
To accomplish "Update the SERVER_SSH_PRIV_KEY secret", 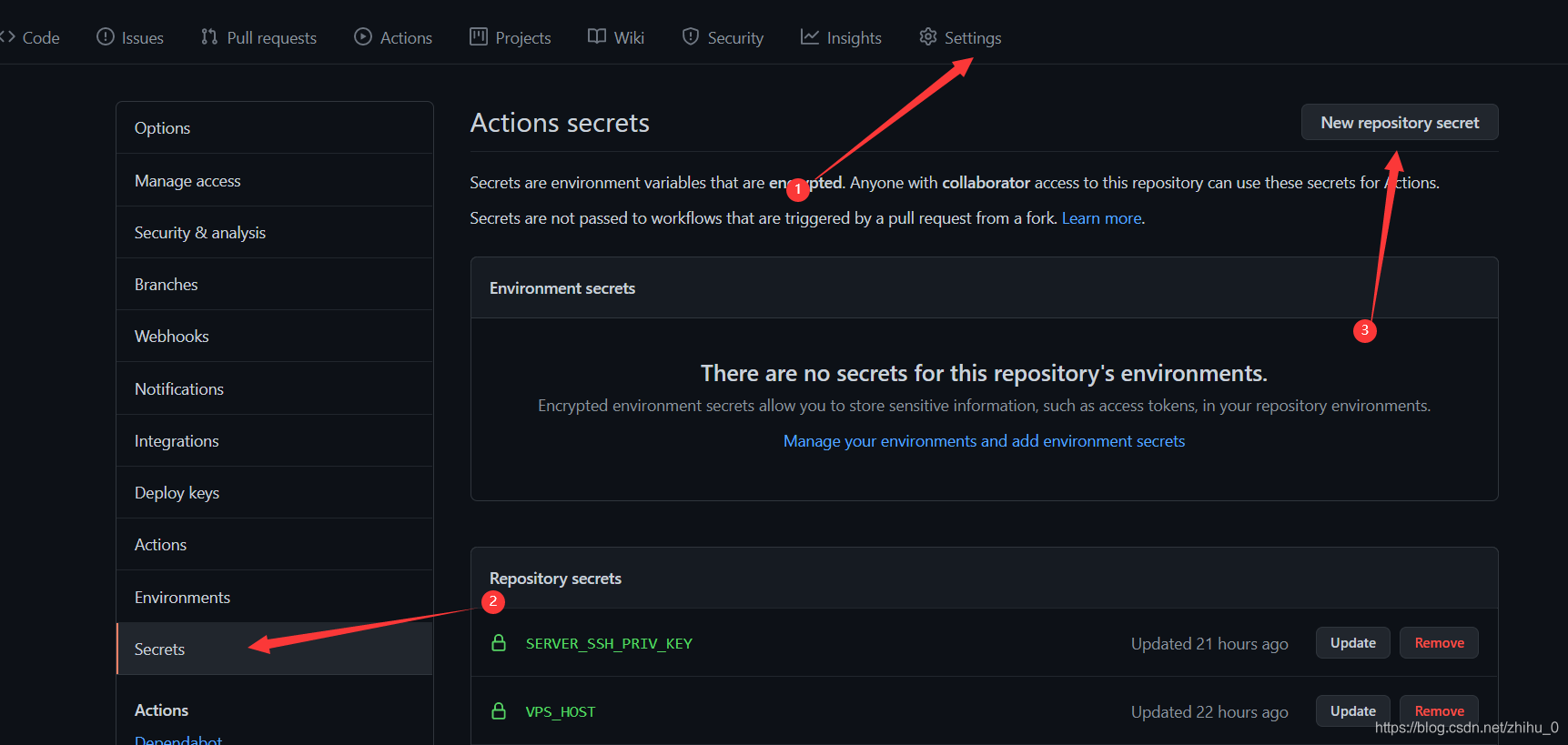I will click(1352, 643).
